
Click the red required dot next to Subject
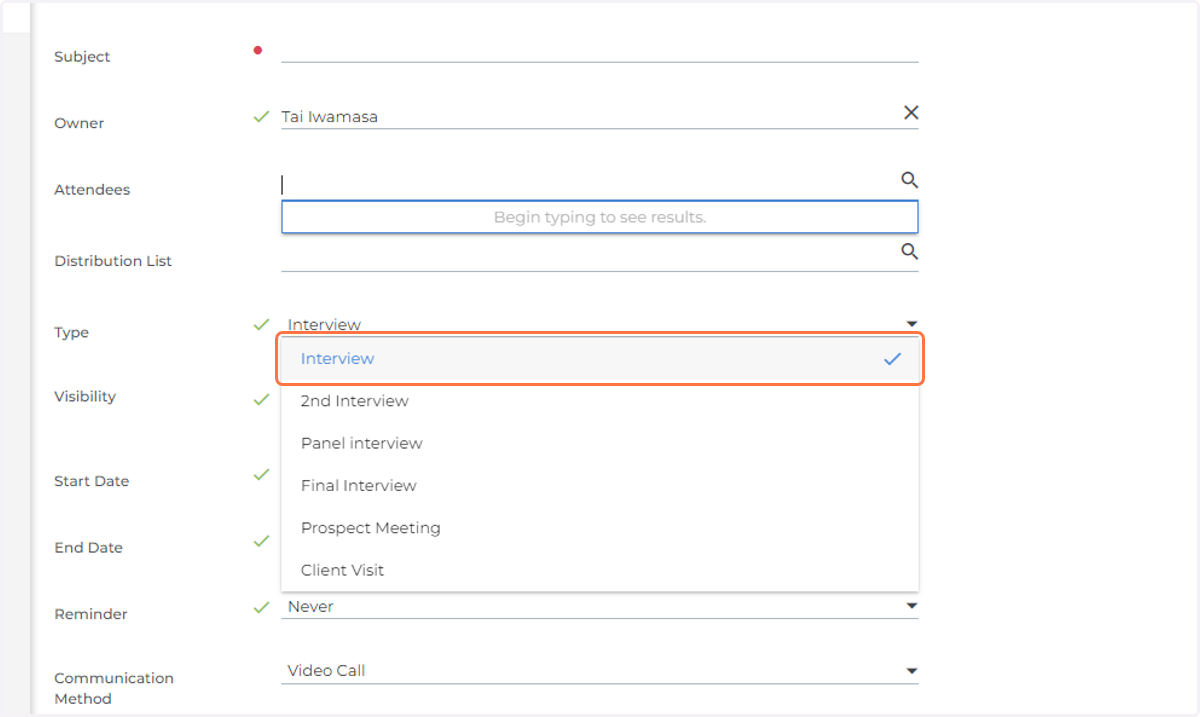[258, 50]
